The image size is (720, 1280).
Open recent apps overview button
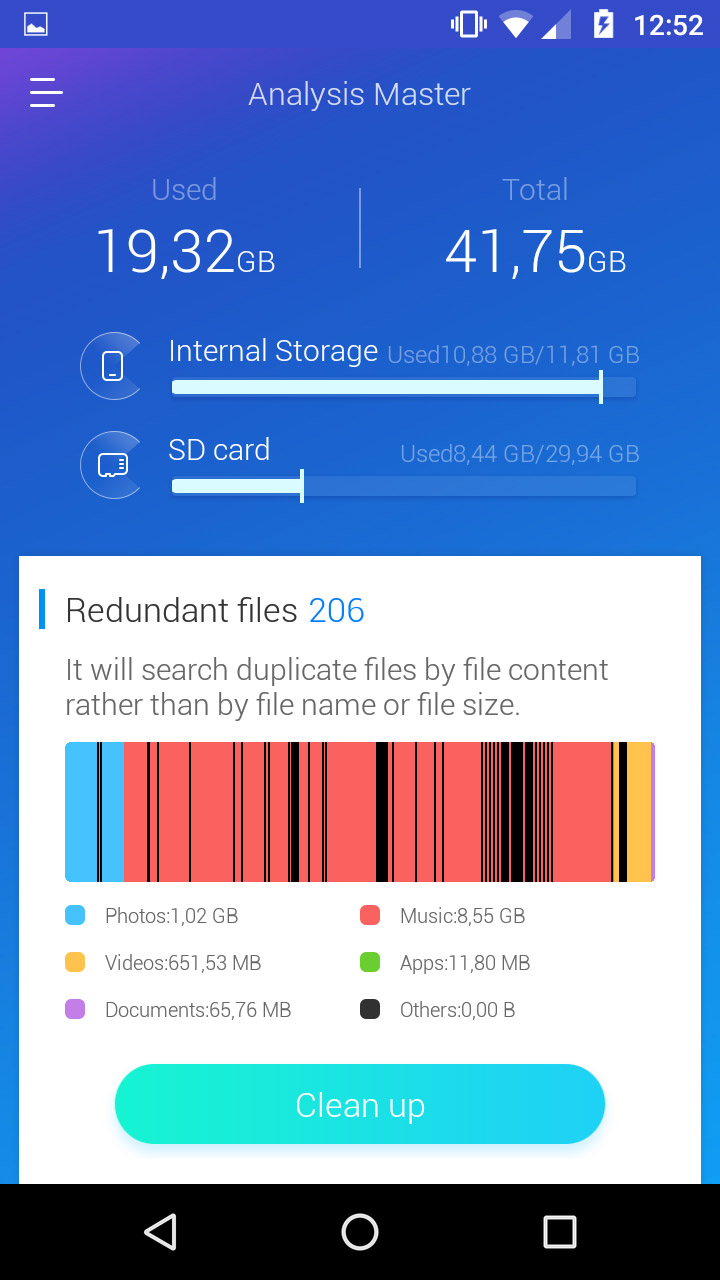[559, 1232]
